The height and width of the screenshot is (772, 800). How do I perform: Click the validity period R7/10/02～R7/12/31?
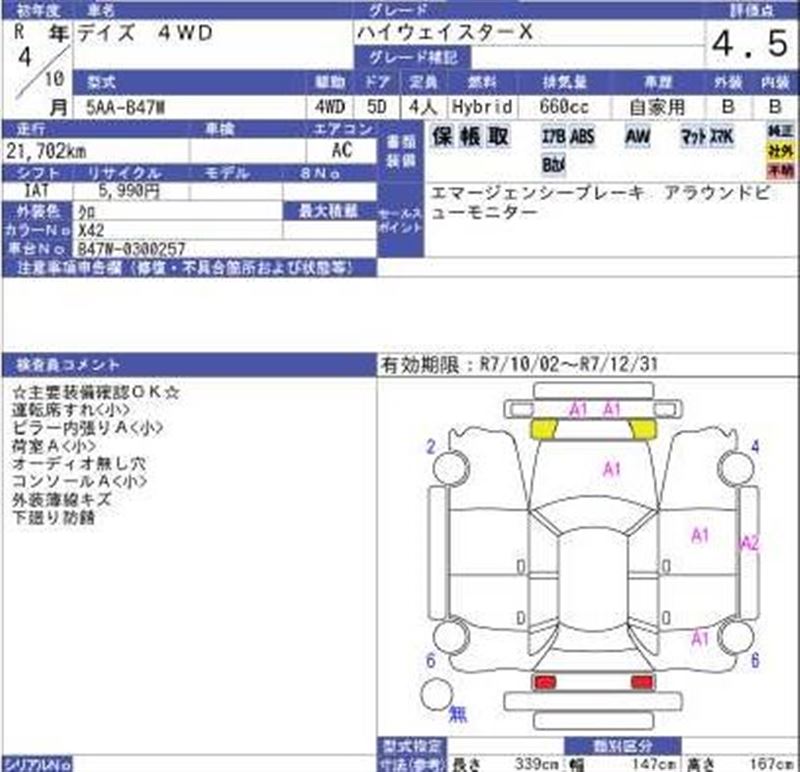pyautogui.click(x=568, y=364)
